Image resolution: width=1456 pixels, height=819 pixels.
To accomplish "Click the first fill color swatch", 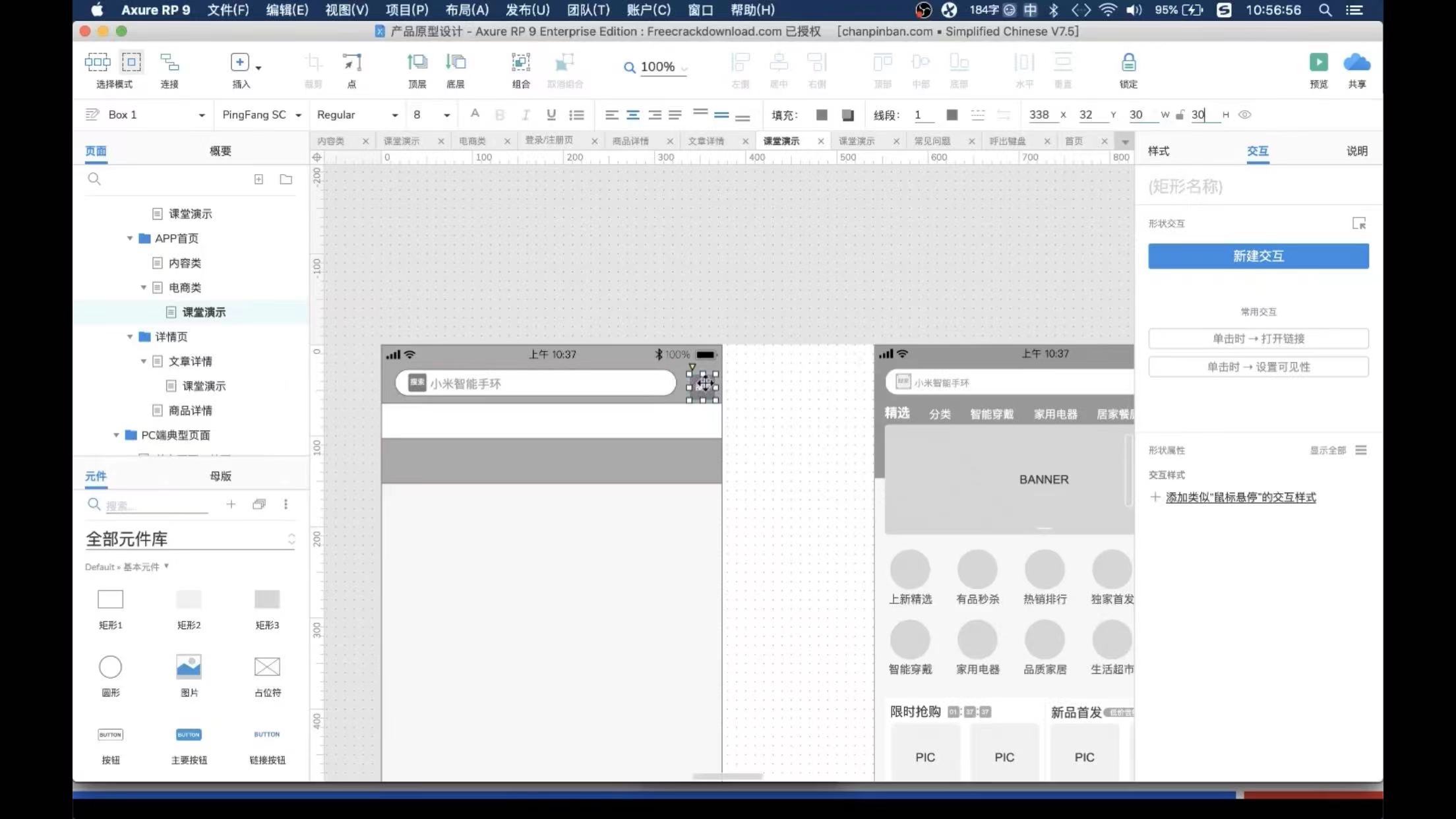I will tap(821, 115).
